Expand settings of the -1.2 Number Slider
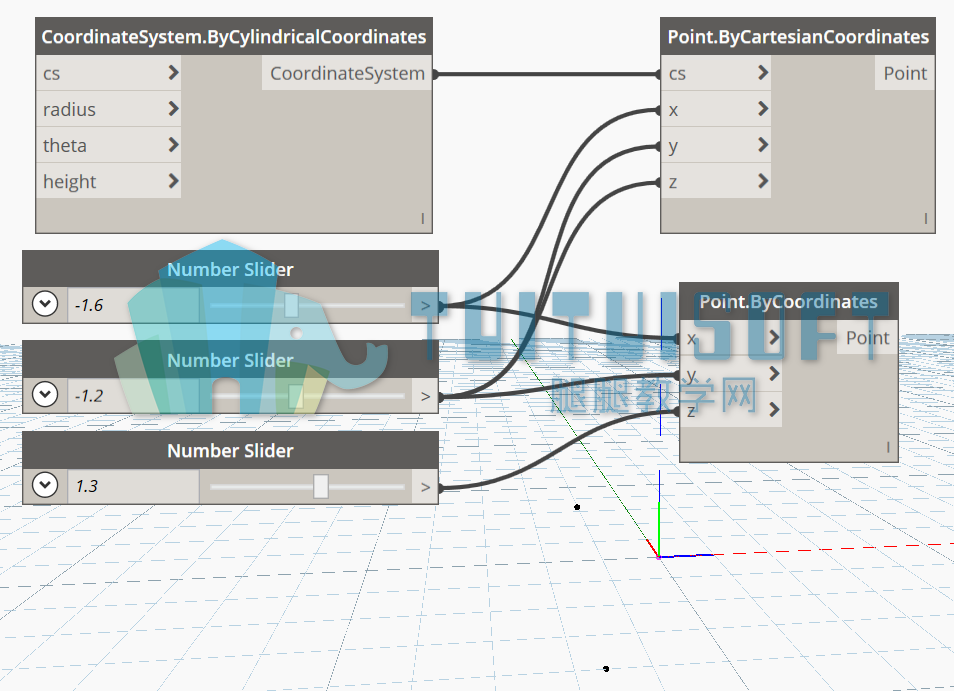 (x=45, y=394)
